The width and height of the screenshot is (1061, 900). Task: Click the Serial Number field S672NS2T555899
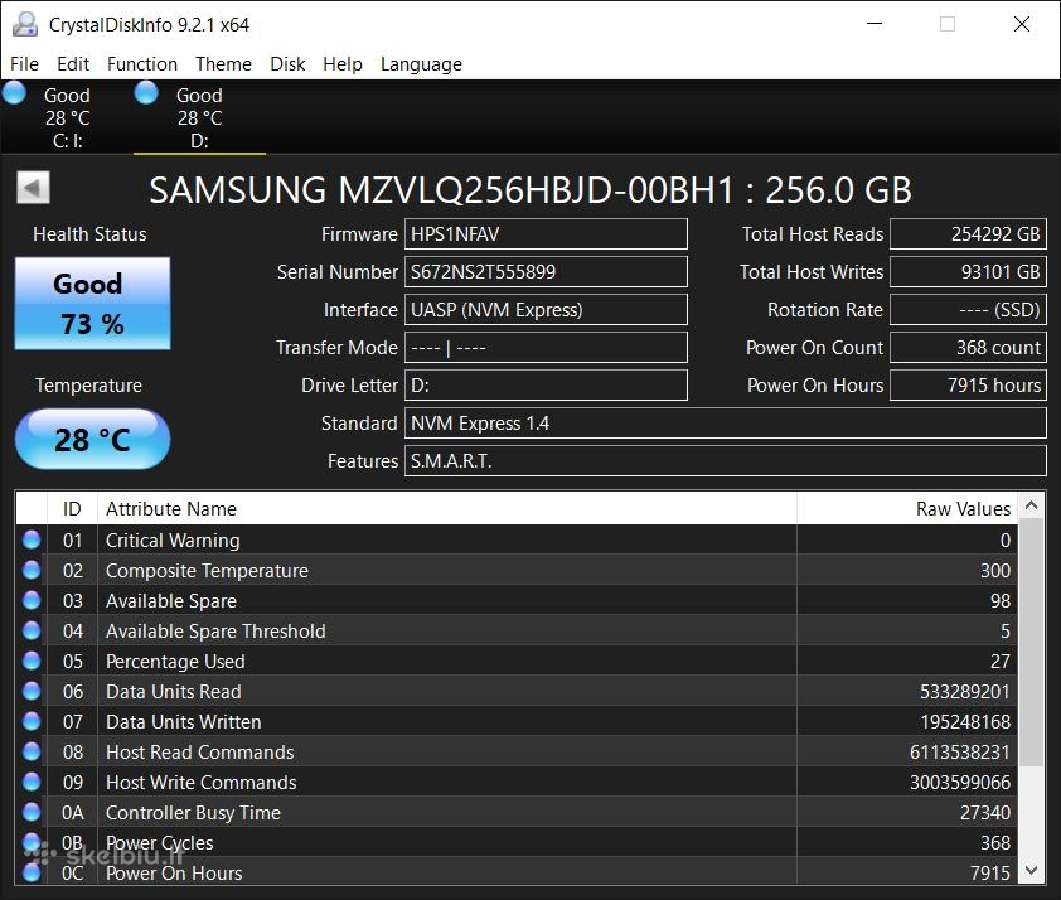[545, 272]
